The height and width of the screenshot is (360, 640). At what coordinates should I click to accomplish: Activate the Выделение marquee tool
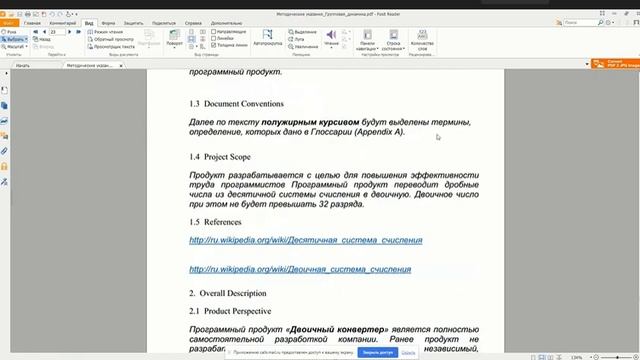tap(302, 32)
